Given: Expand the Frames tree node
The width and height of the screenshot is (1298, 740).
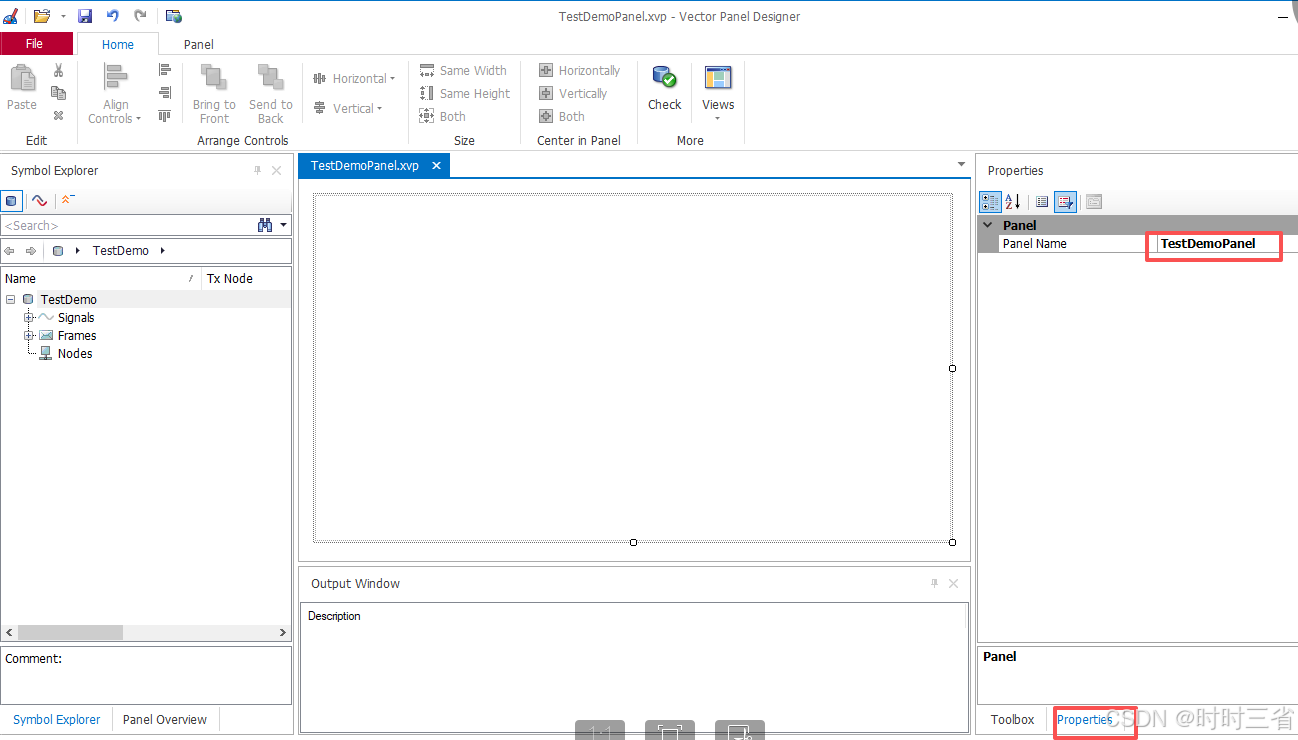Looking at the screenshot, I should (28, 335).
